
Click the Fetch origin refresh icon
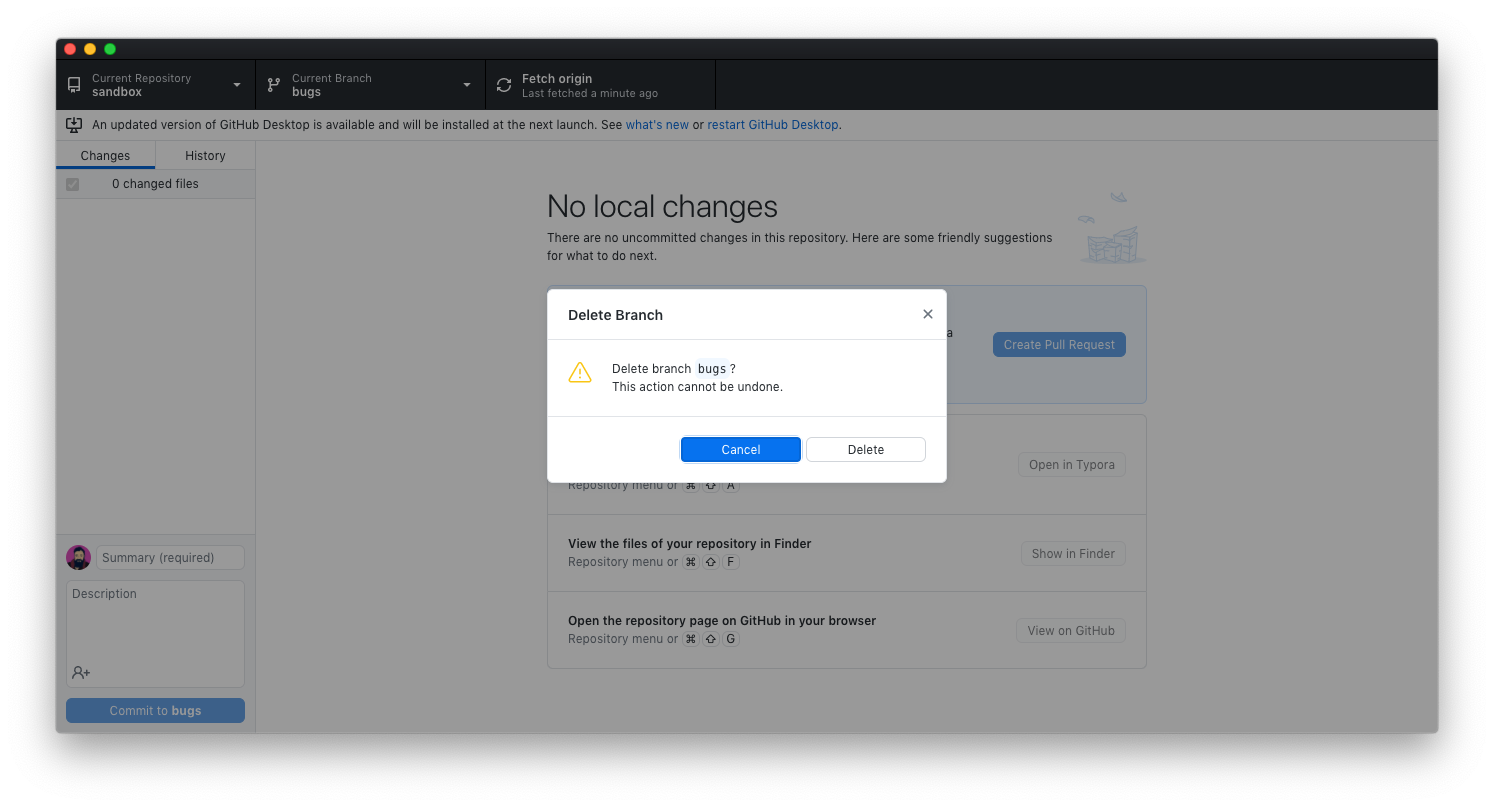click(503, 84)
